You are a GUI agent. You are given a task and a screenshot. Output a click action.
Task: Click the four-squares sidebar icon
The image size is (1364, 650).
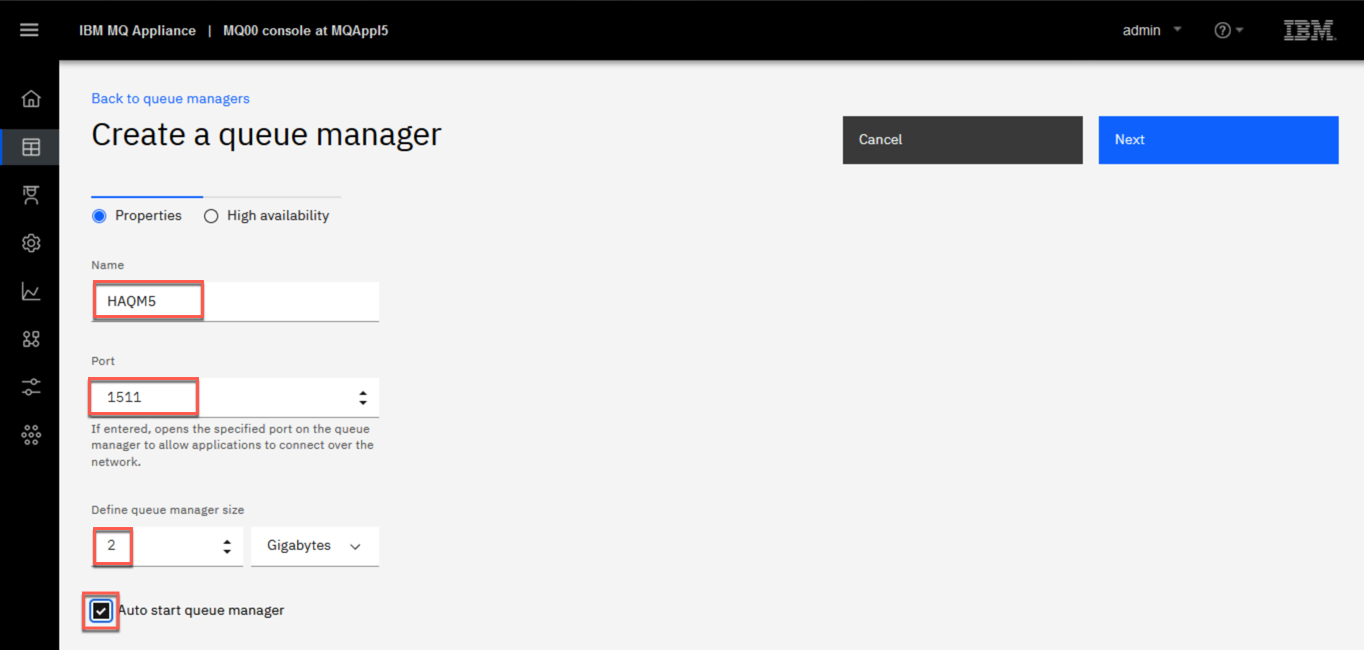tap(31, 339)
